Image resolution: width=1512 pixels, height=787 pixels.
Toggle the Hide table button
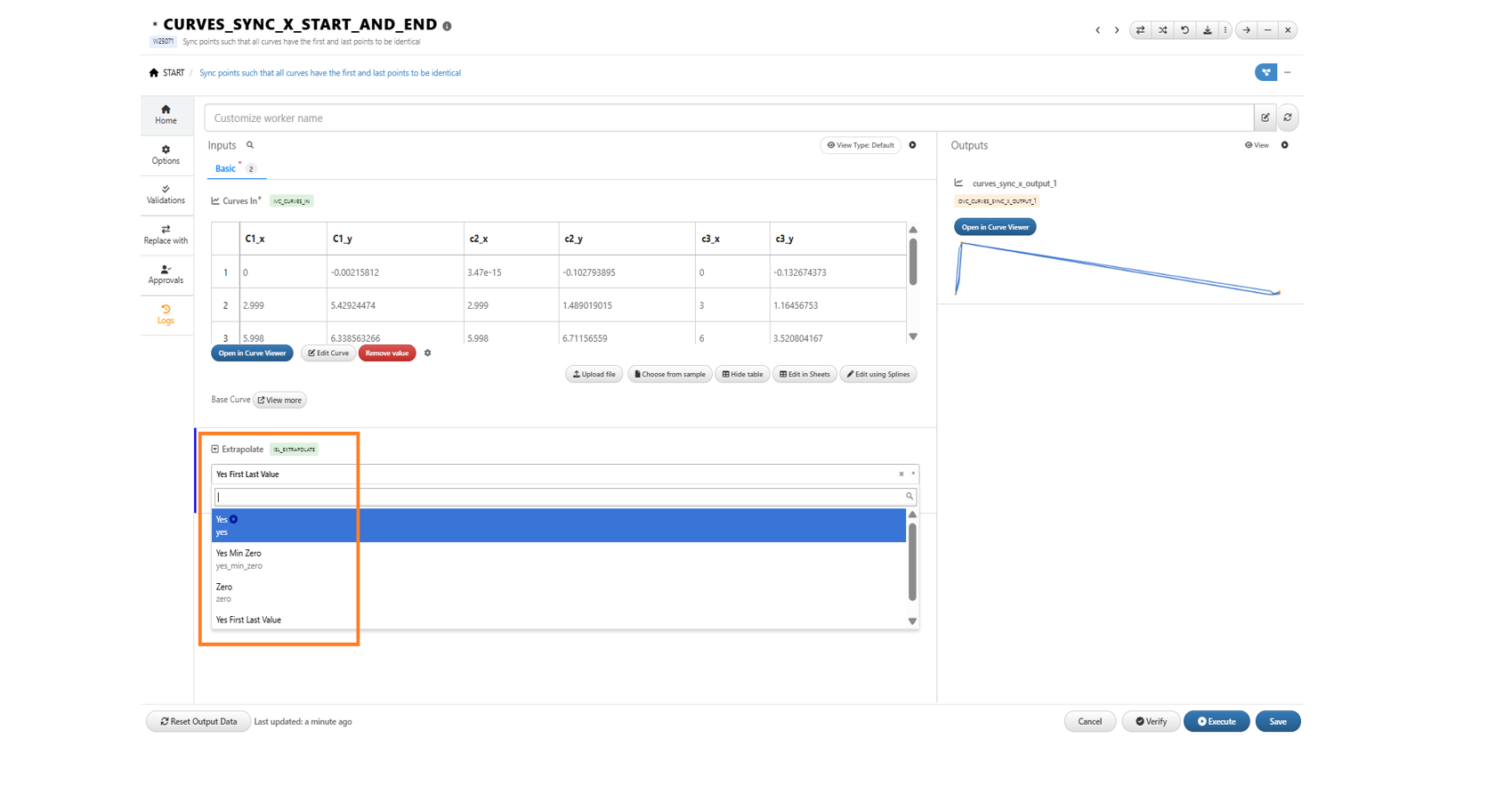point(742,375)
